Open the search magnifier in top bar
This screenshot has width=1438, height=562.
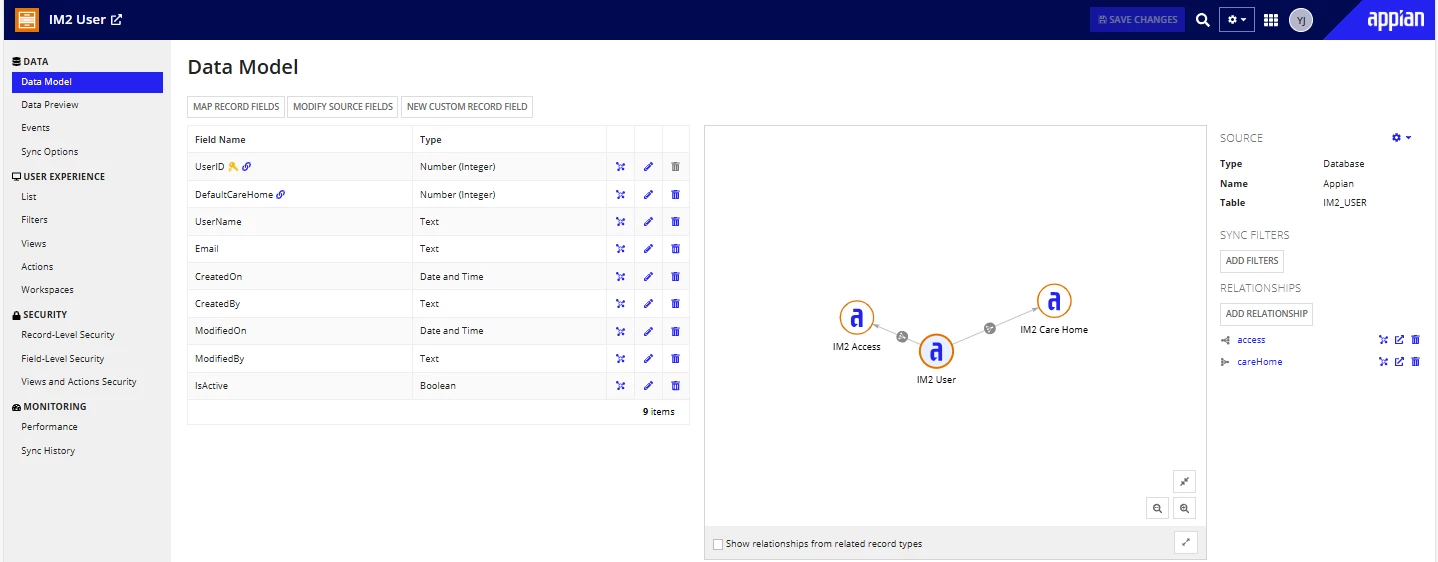point(1202,20)
